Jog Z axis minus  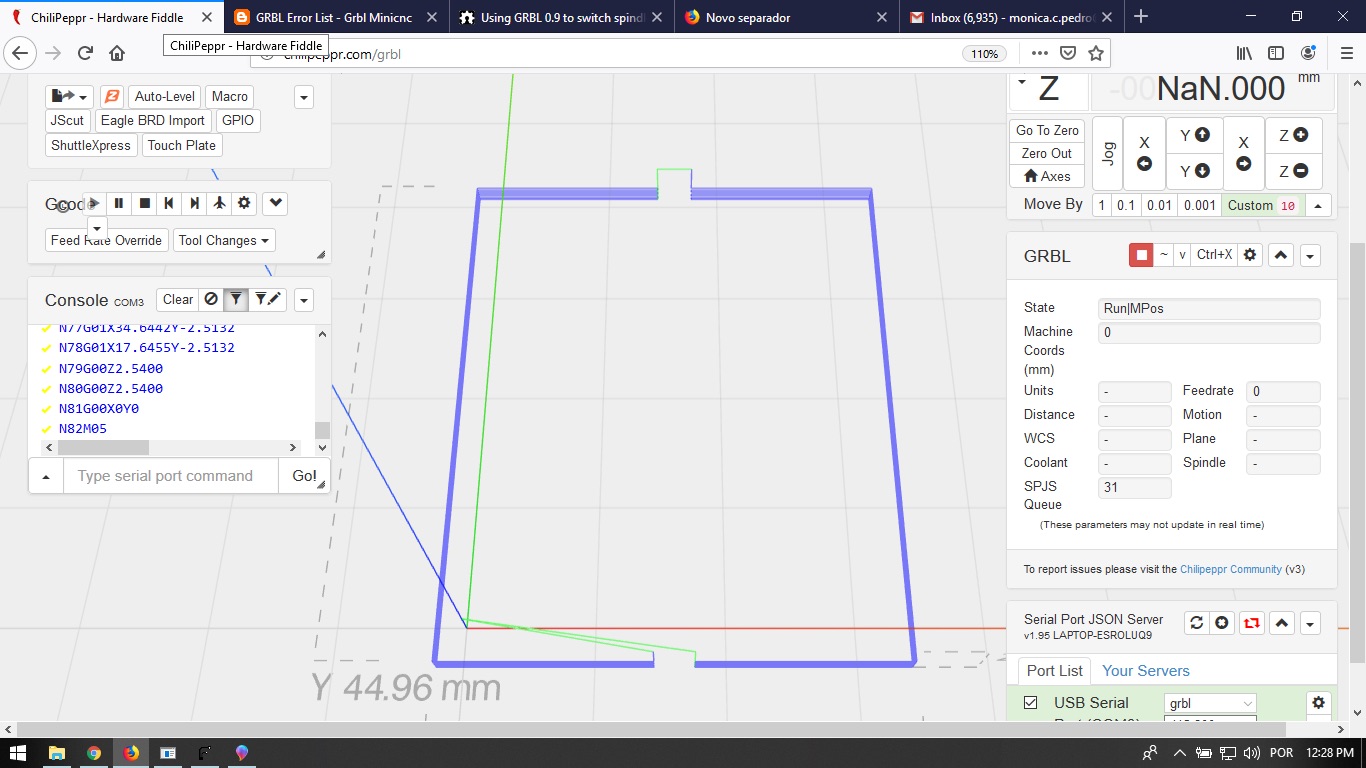pos(1293,171)
